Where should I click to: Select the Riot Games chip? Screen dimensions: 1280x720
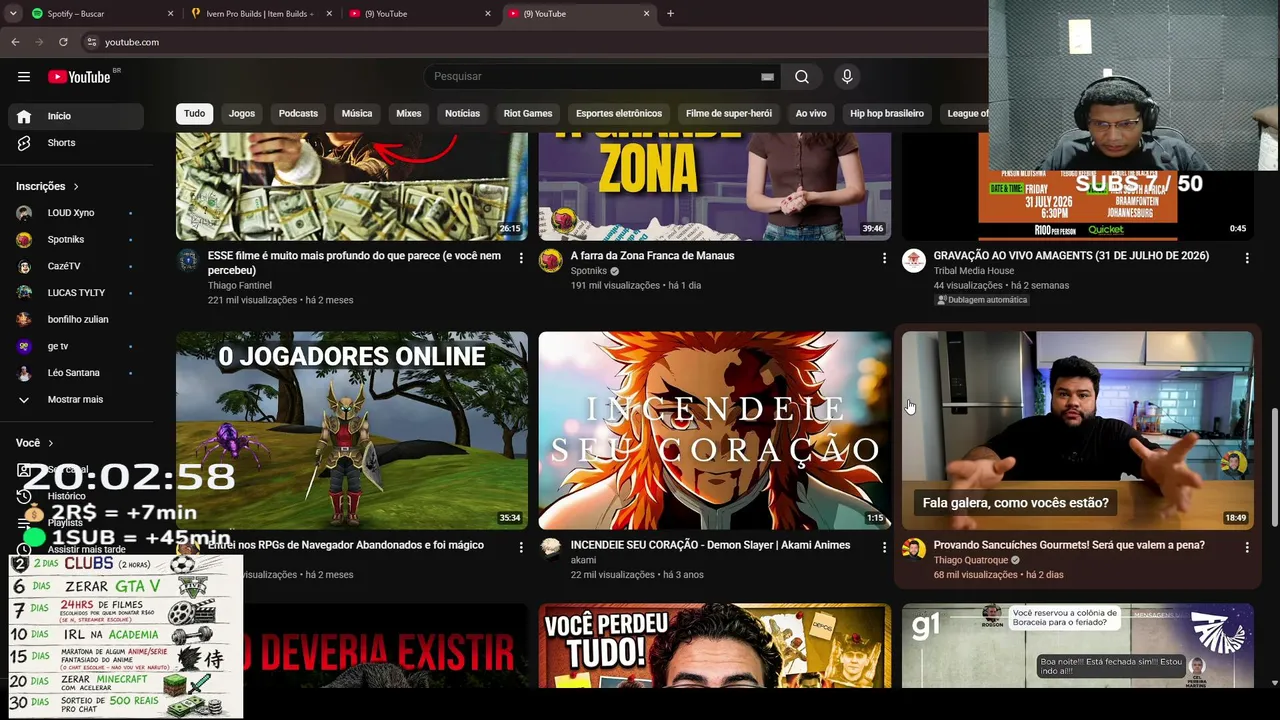pyautogui.click(x=528, y=114)
